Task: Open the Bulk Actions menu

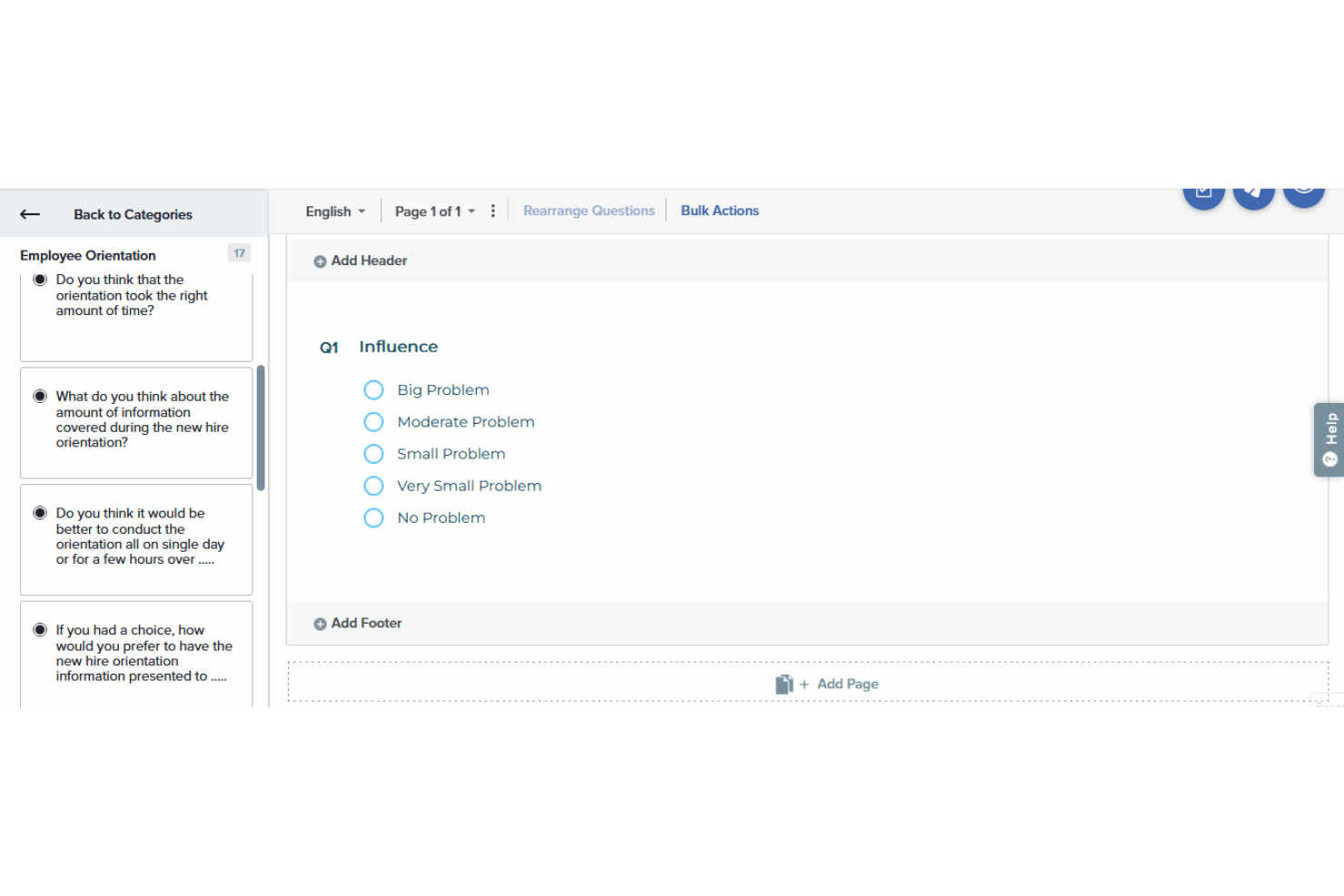Action: point(719,210)
